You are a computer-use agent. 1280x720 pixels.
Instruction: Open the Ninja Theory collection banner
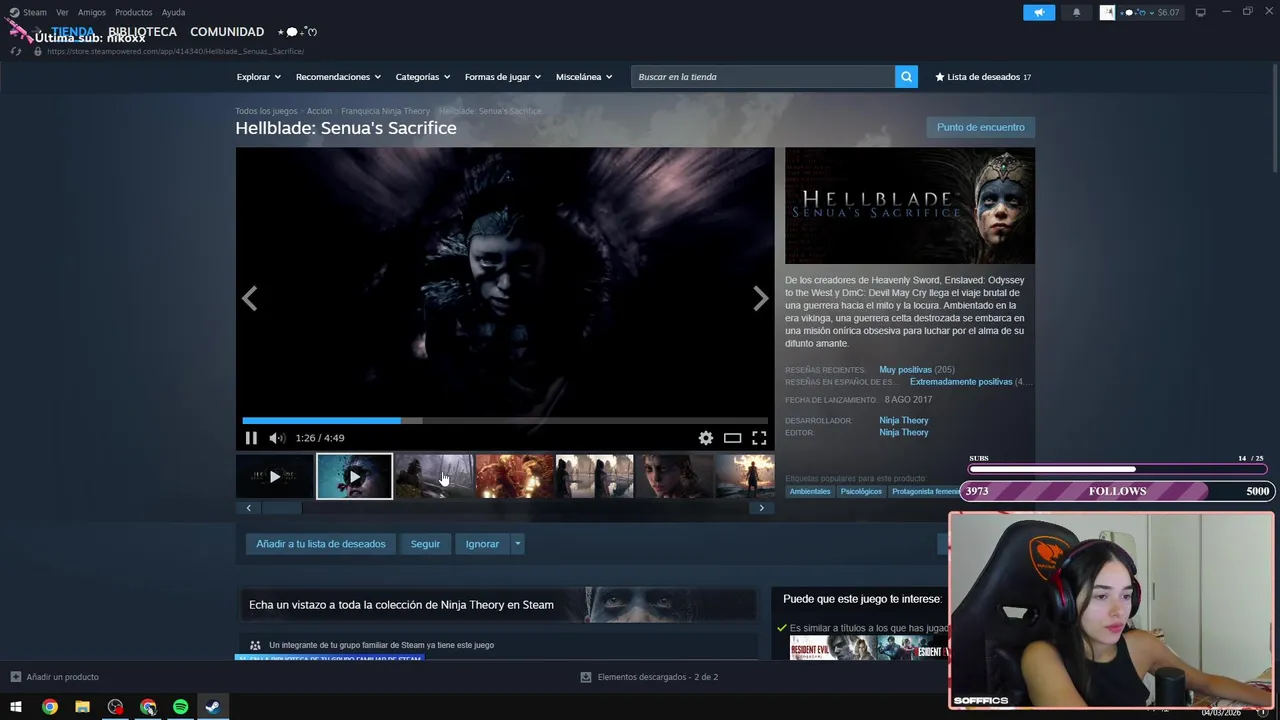(x=497, y=605)
